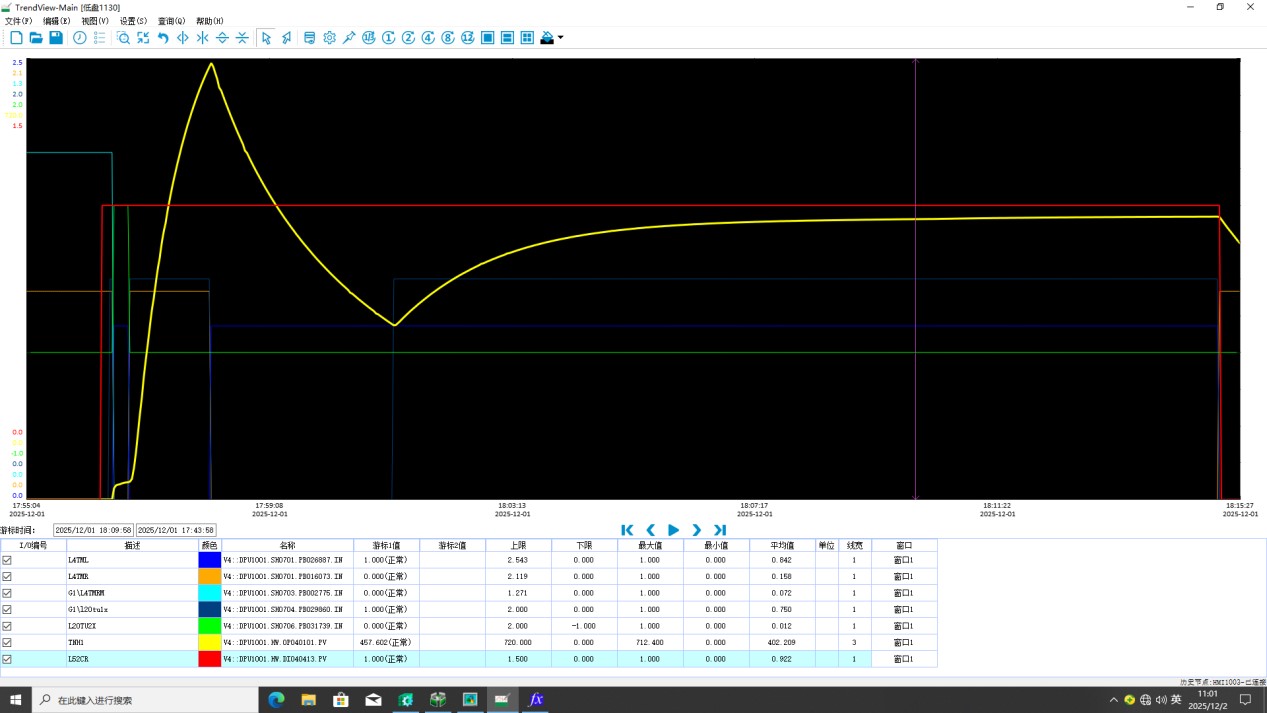Open the 设置(S) menu
The width and height of the screenshot is (1267, 713).
(x=133, y=21)
